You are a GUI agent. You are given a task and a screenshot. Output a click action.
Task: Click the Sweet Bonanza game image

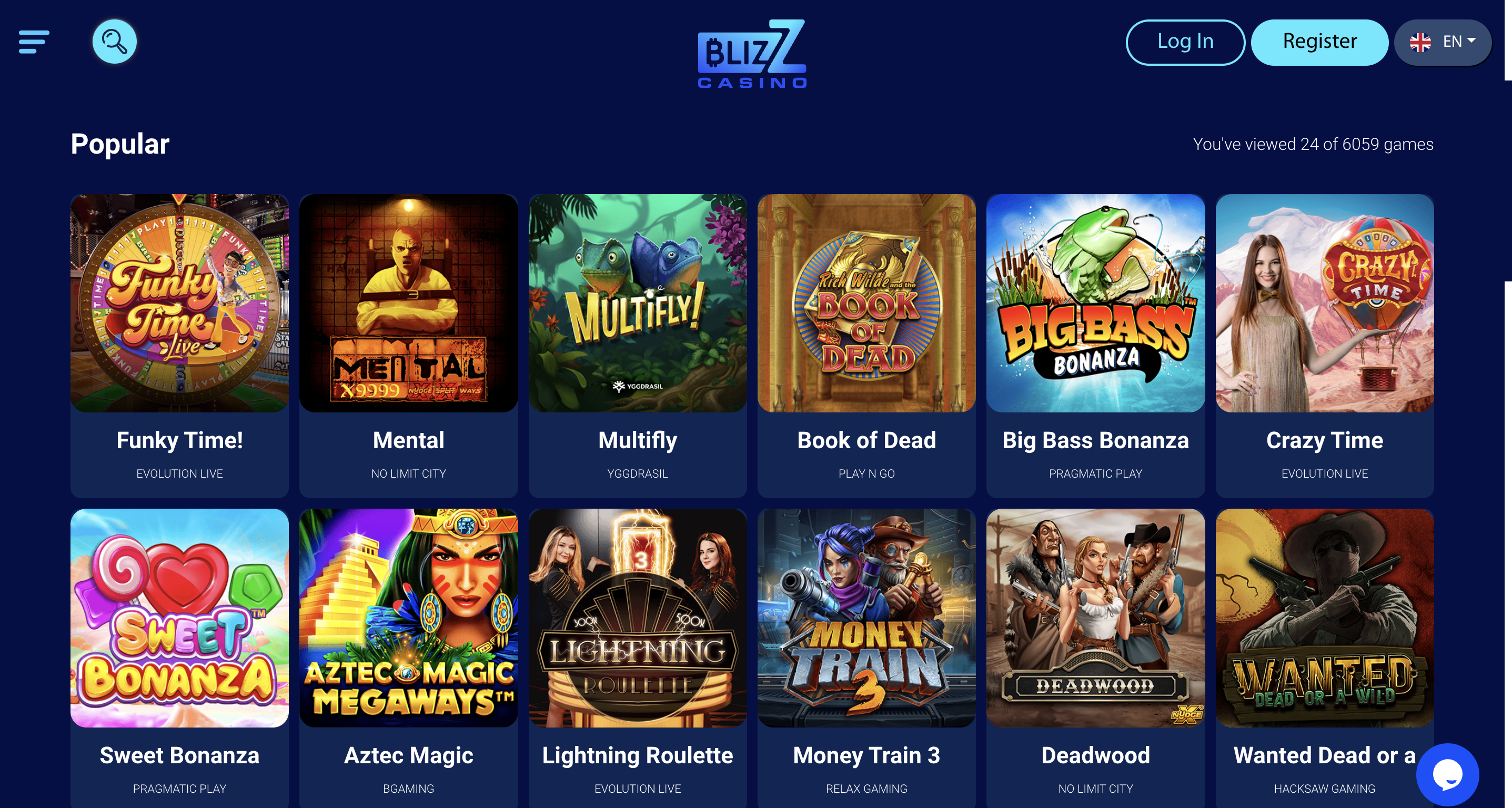point(179,618)
